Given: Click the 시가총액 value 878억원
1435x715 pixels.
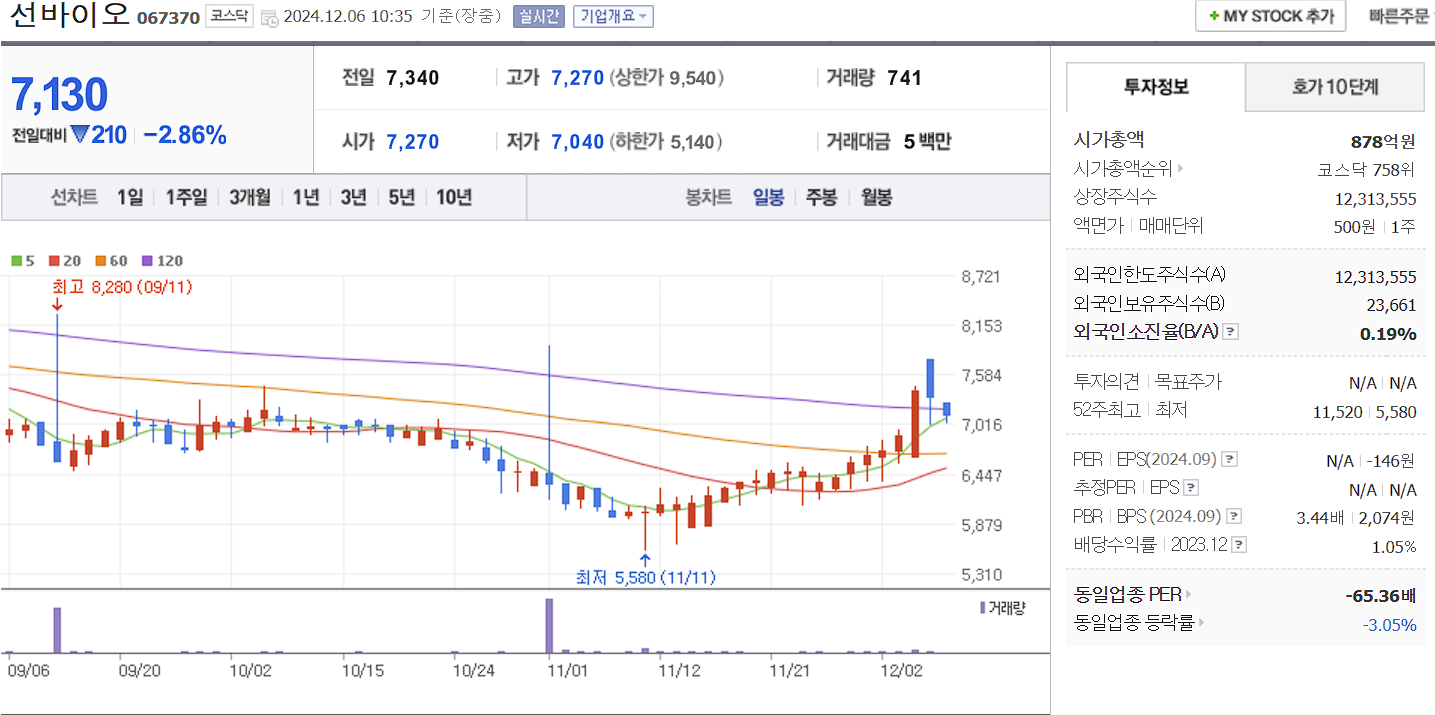Looking at the screenshot, I should coord(1383,141).
